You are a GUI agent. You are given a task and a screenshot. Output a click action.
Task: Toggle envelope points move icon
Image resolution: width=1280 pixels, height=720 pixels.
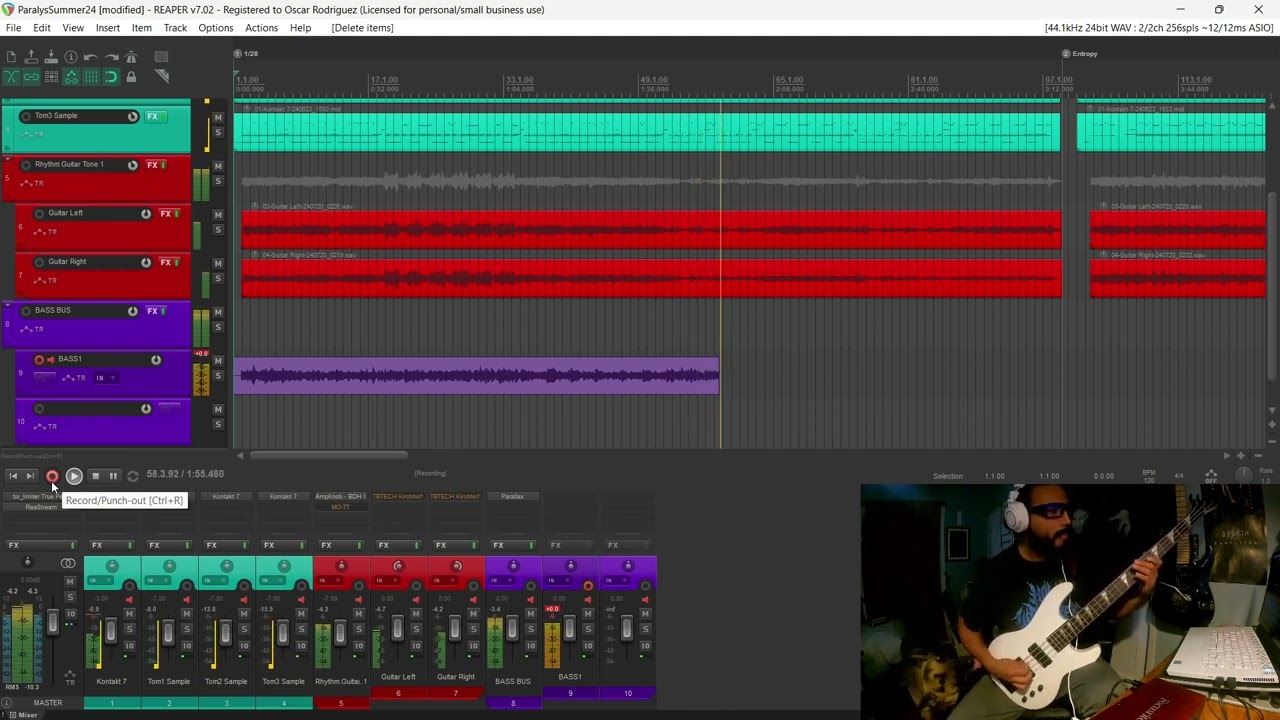coord(71,77)
